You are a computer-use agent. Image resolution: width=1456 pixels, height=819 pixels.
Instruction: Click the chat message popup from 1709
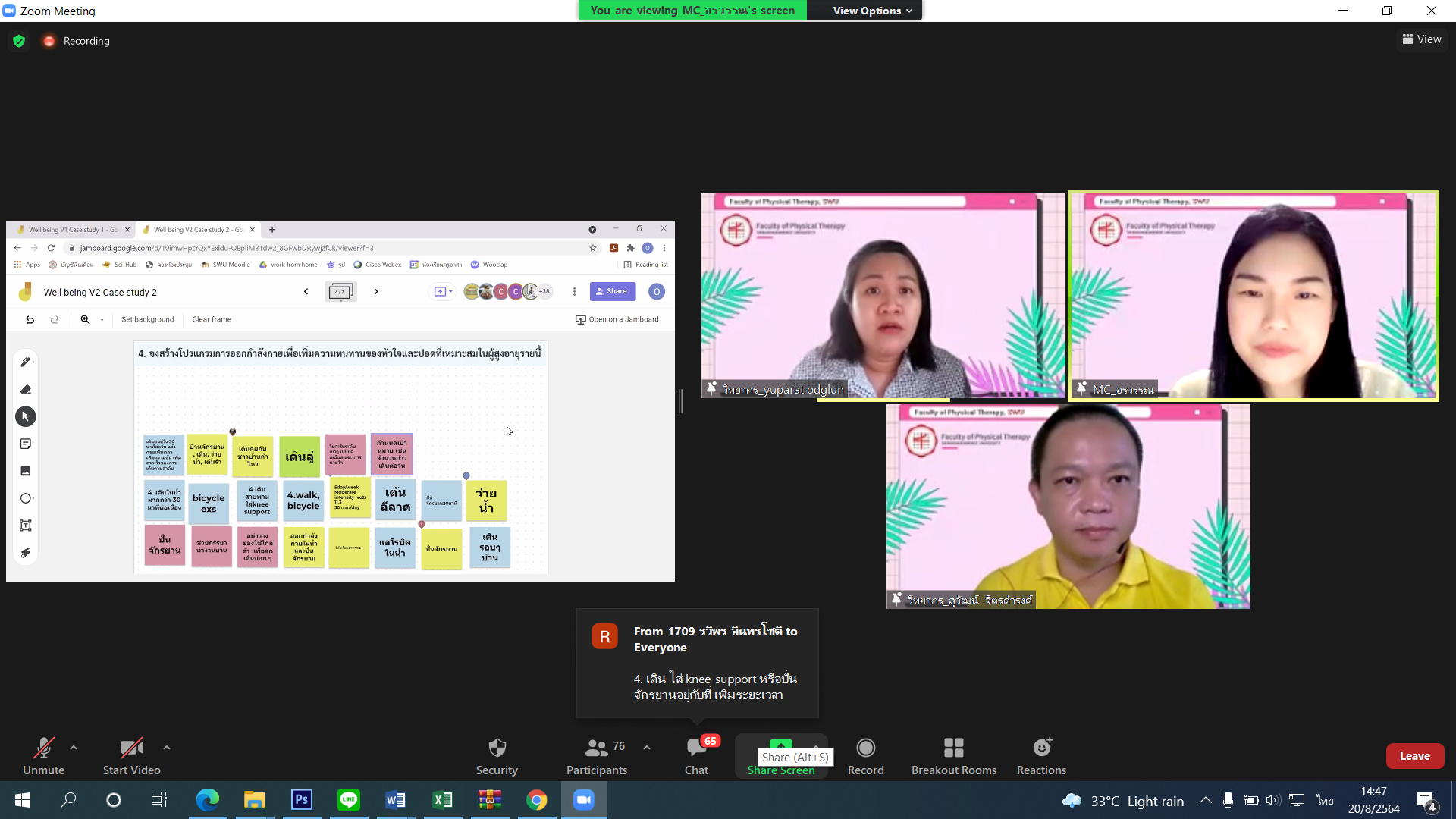(697, 663)
